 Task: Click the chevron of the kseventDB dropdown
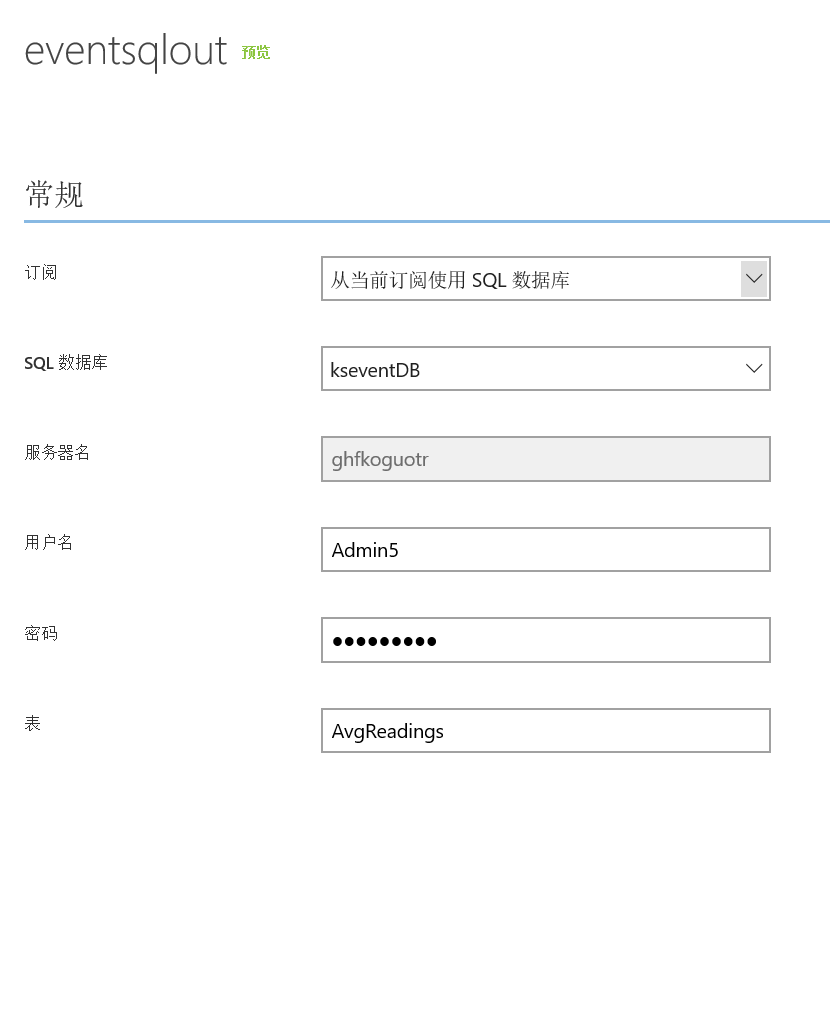[x=754, y=369]
